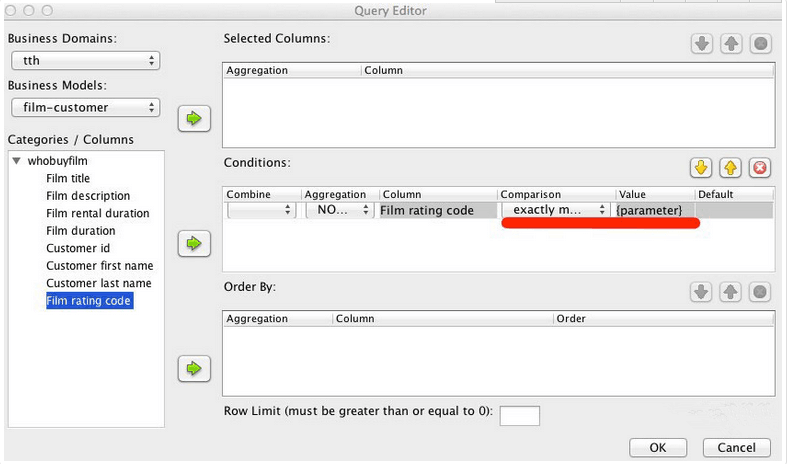Add column to Selected Columns with green arrow
The image size is (787, 464).
click(x=194, y=119)
